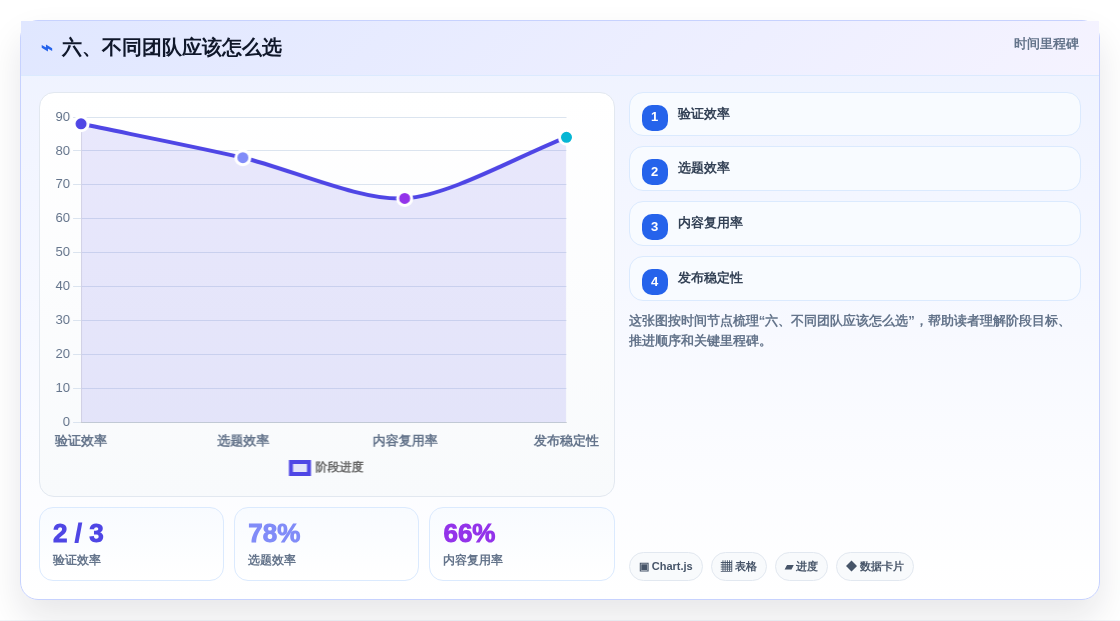Viewport: 1120px width, 621px height.
Task: Click the 数据卡片 tag chip
Action: [x=875, y=567]
